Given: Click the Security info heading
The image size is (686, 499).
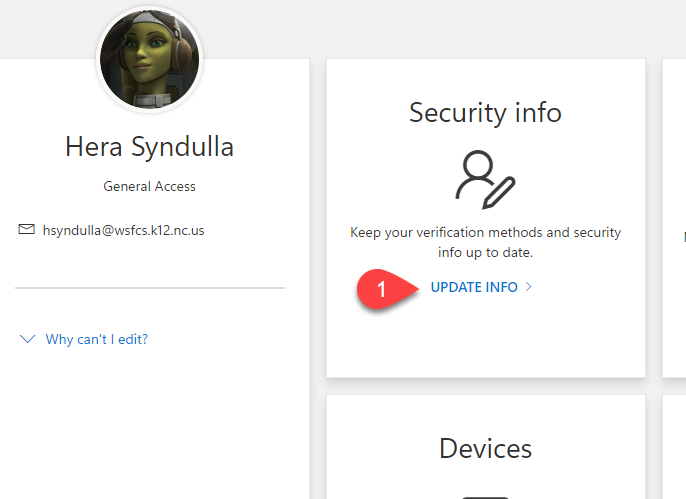Looking at the screenshot, I should coord(485,113).
